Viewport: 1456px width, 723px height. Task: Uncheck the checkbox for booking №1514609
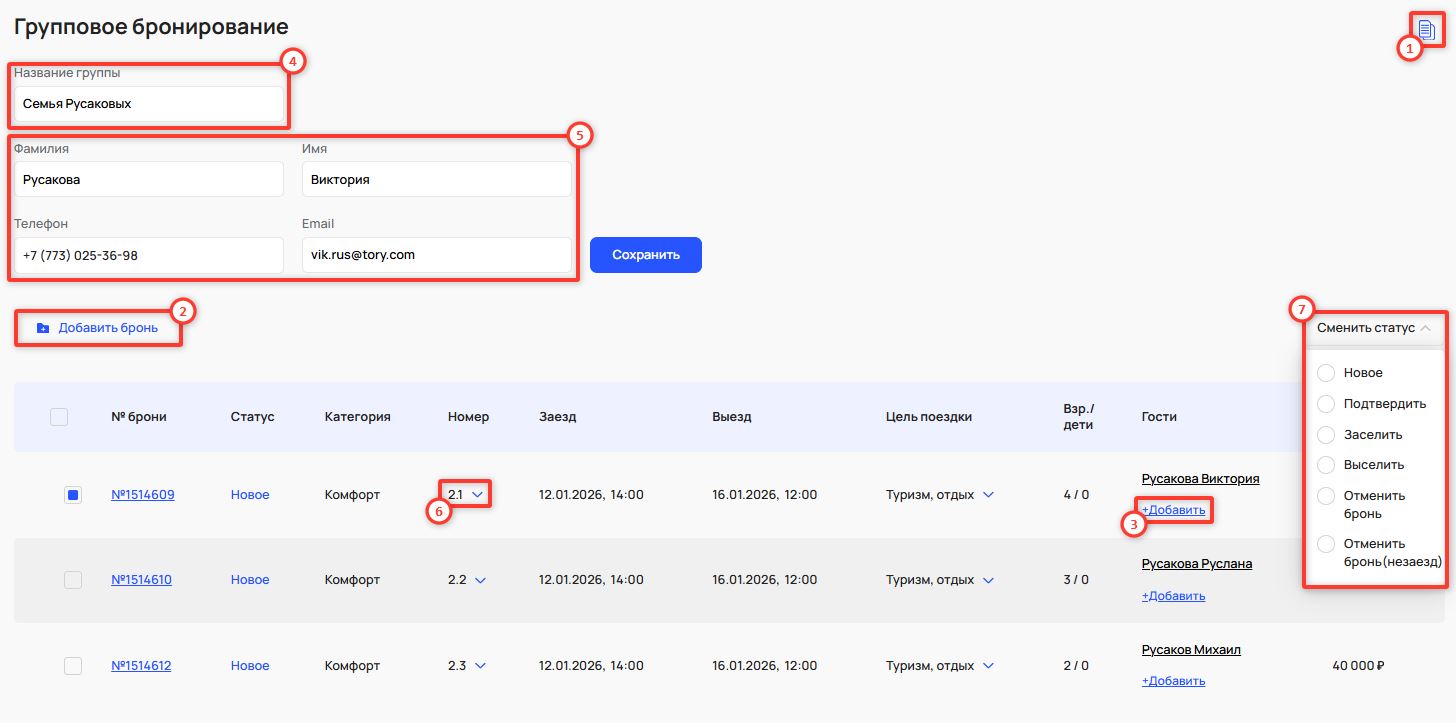click(x=73, y=495)
